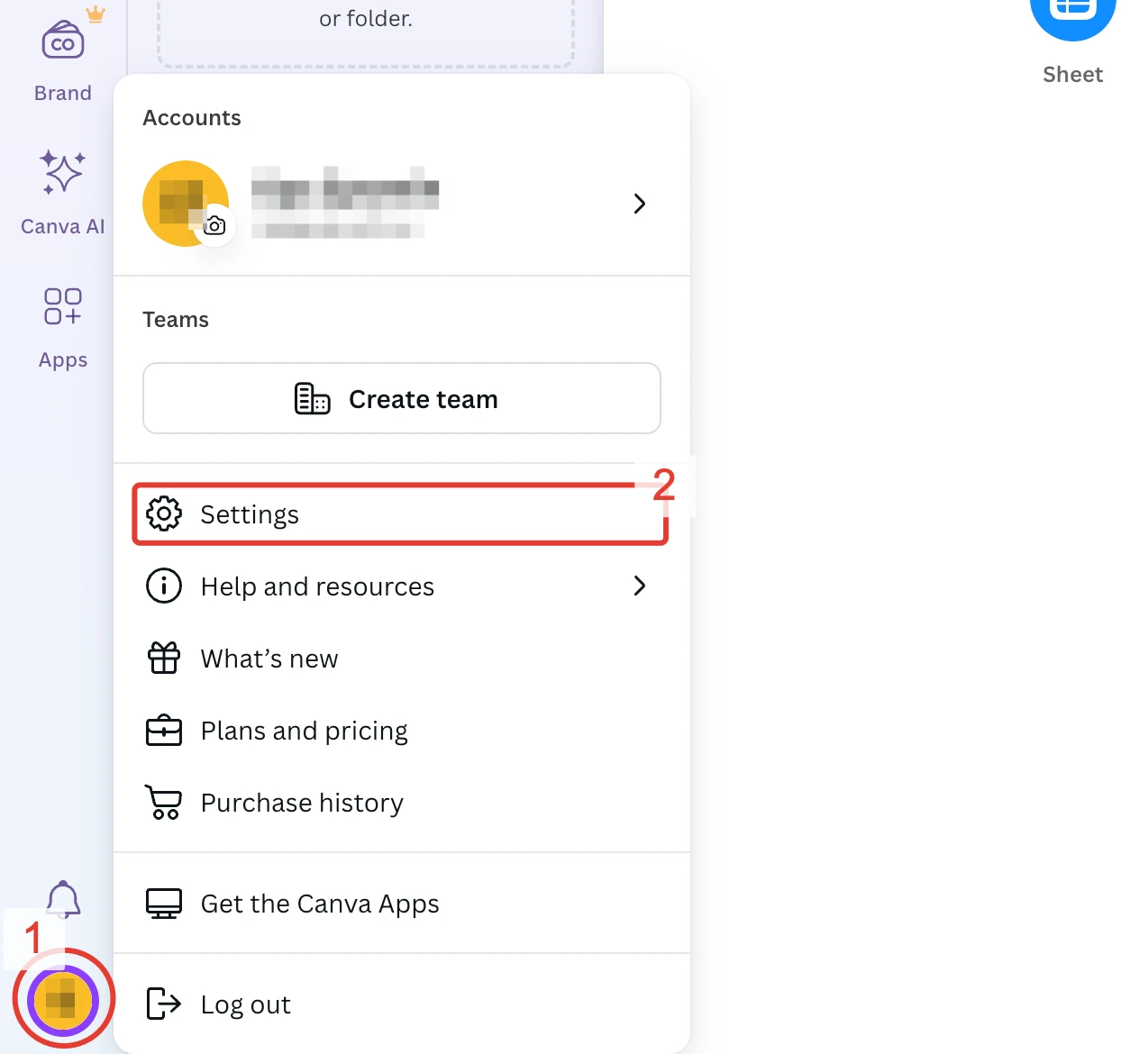Change profile photo via camera icon
The height and width of the screenshot is (1054, 1148).
pos(214,225)
